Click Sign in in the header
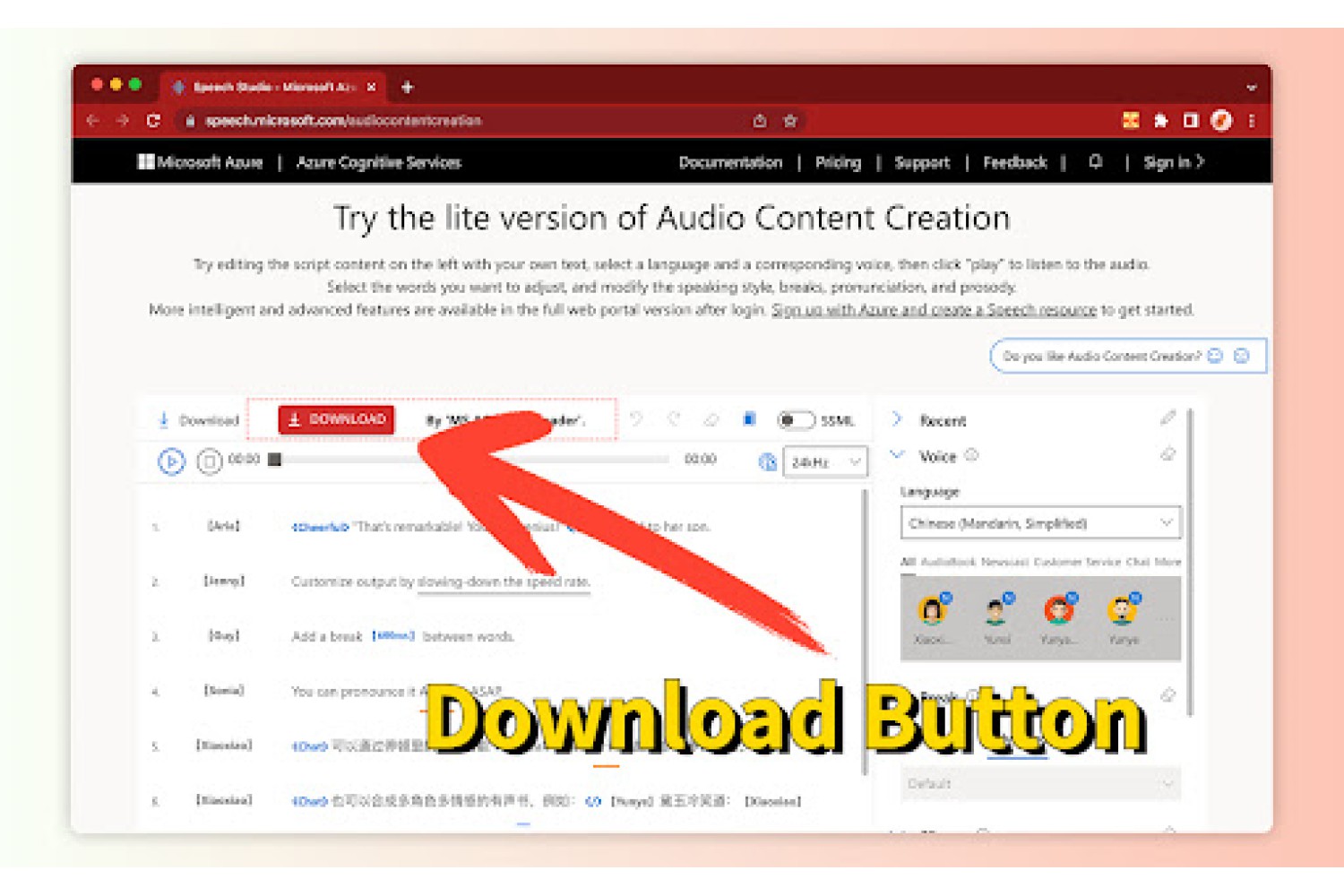The width and height of the screenshot is (1344, 896). pyautogui.click(x=1174, y=162)
